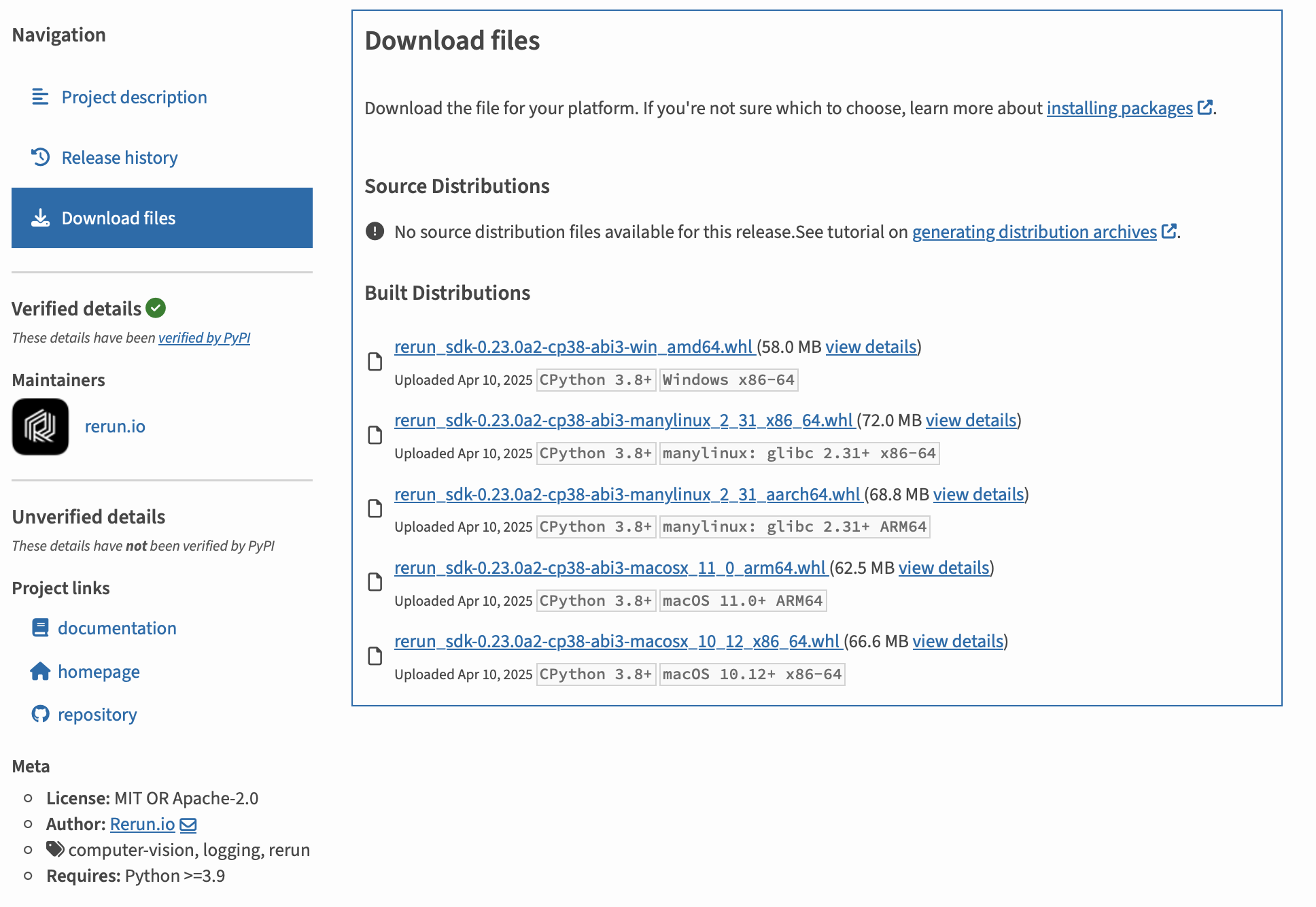Click the 'Unverified details' heading
1316x907 pixels.
coord(88,517)
